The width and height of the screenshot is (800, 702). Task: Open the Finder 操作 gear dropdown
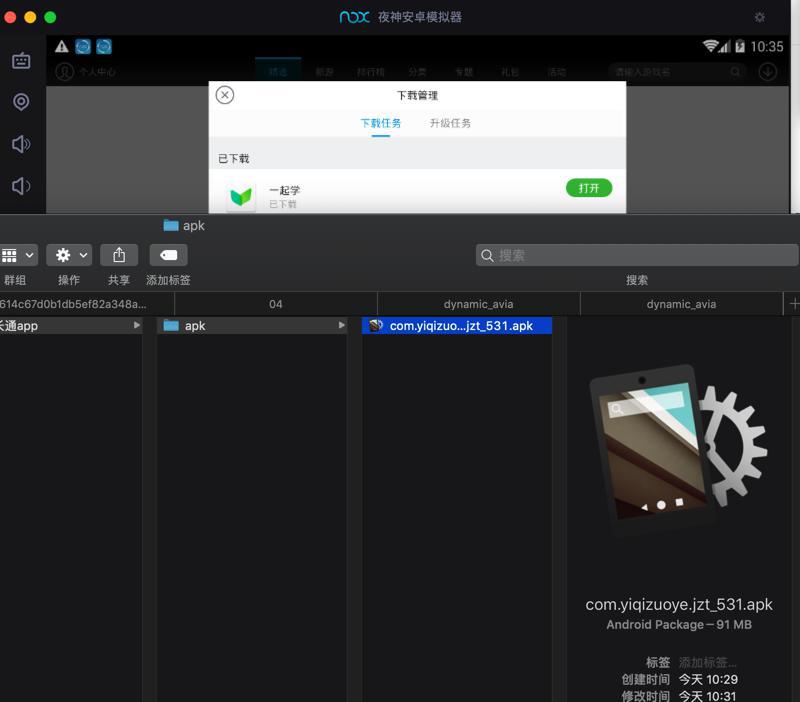point(69,255)
